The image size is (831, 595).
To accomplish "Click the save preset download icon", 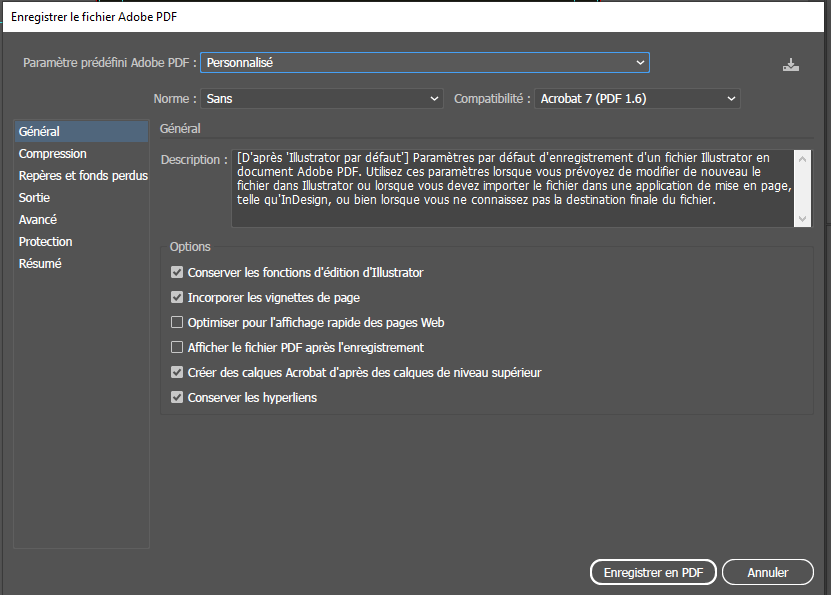I will click(791, 65).
